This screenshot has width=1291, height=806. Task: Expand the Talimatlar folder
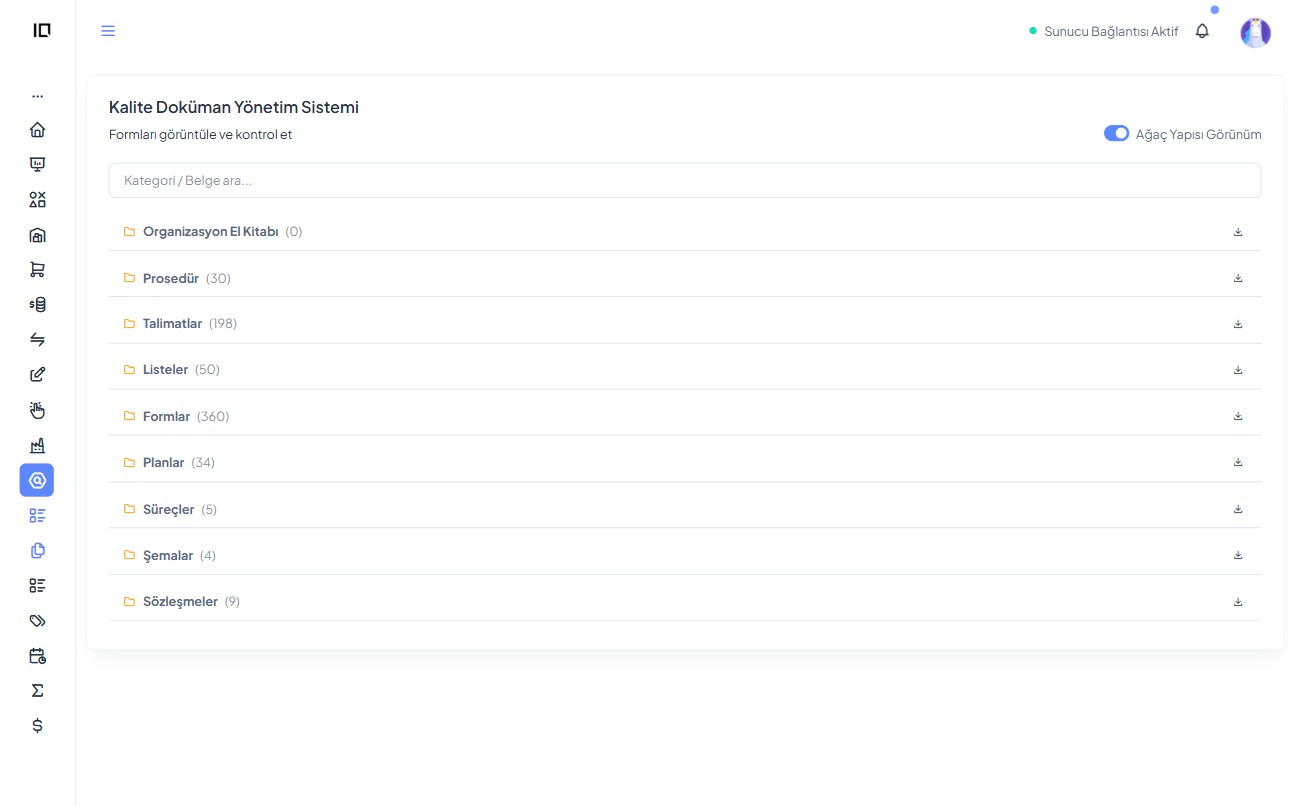click(172, 324)
